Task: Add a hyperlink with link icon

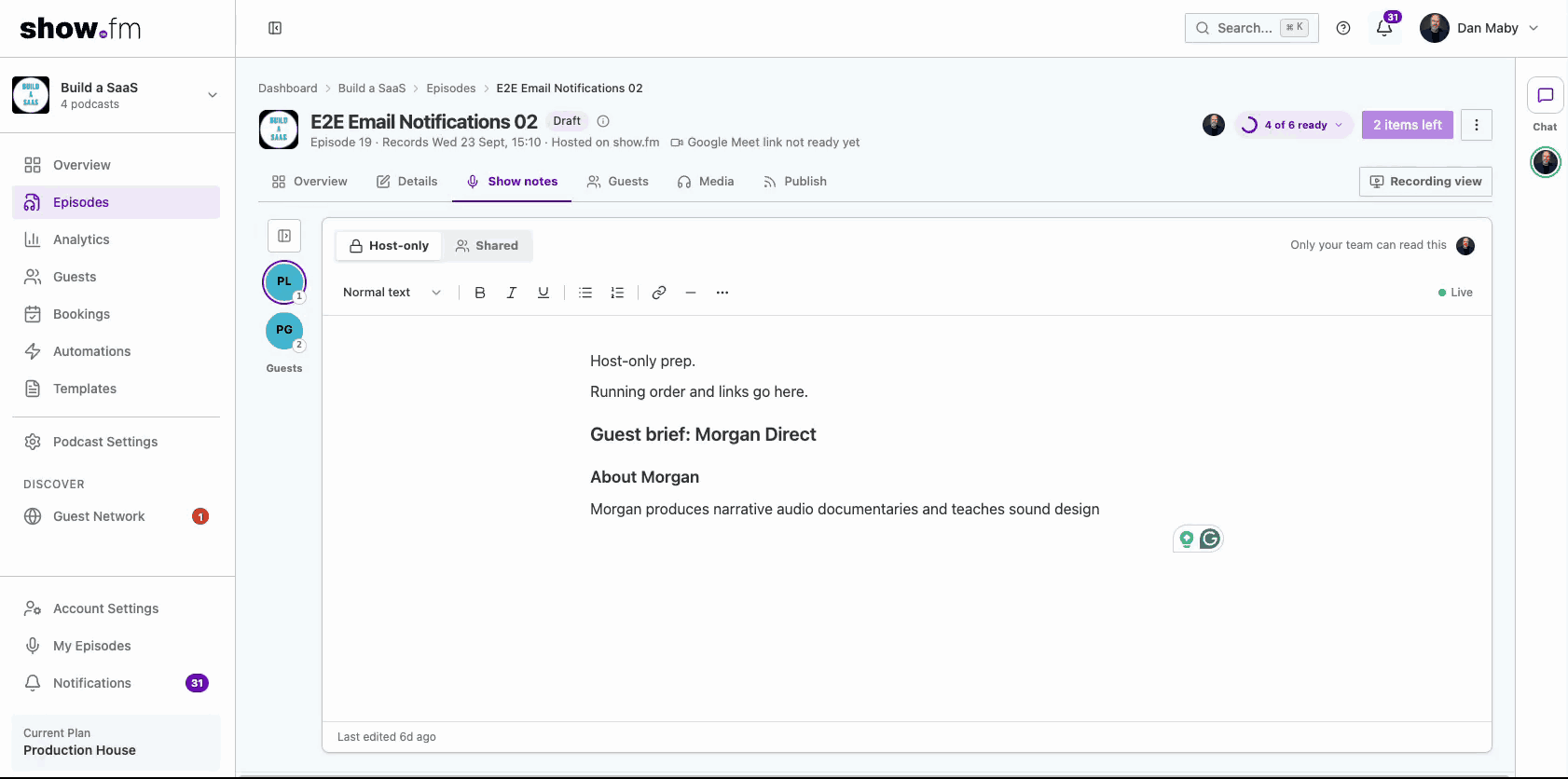Action: [659, 293]
